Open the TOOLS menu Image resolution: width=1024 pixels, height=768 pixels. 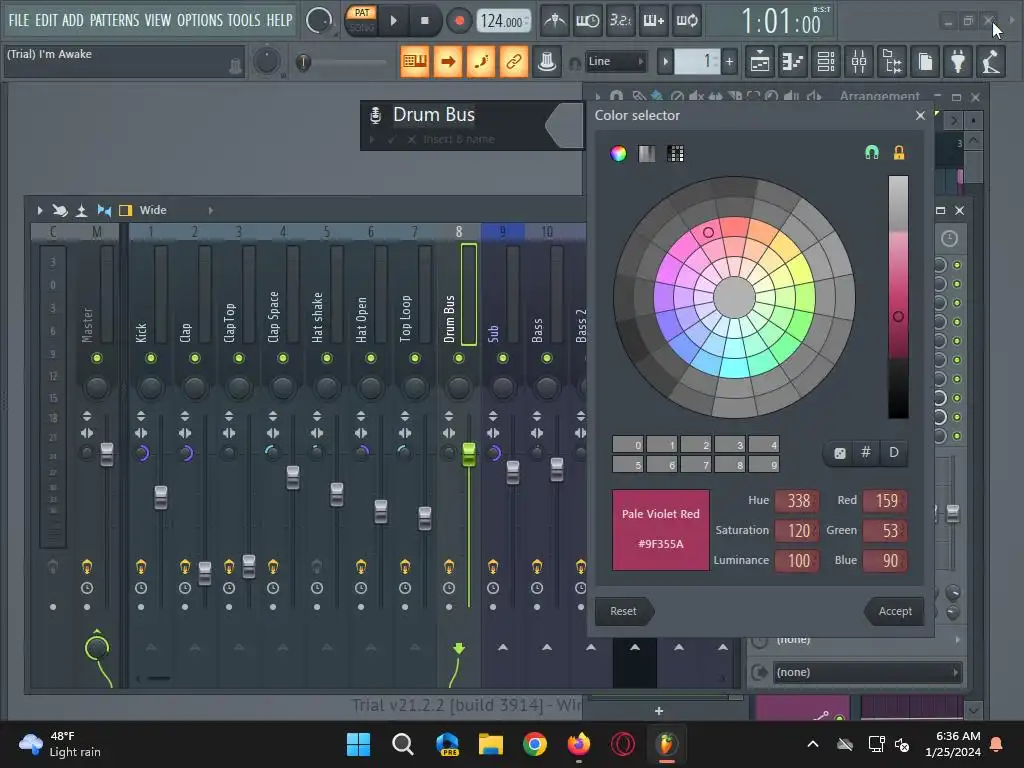pyautogui.click(x=244, y=20)
